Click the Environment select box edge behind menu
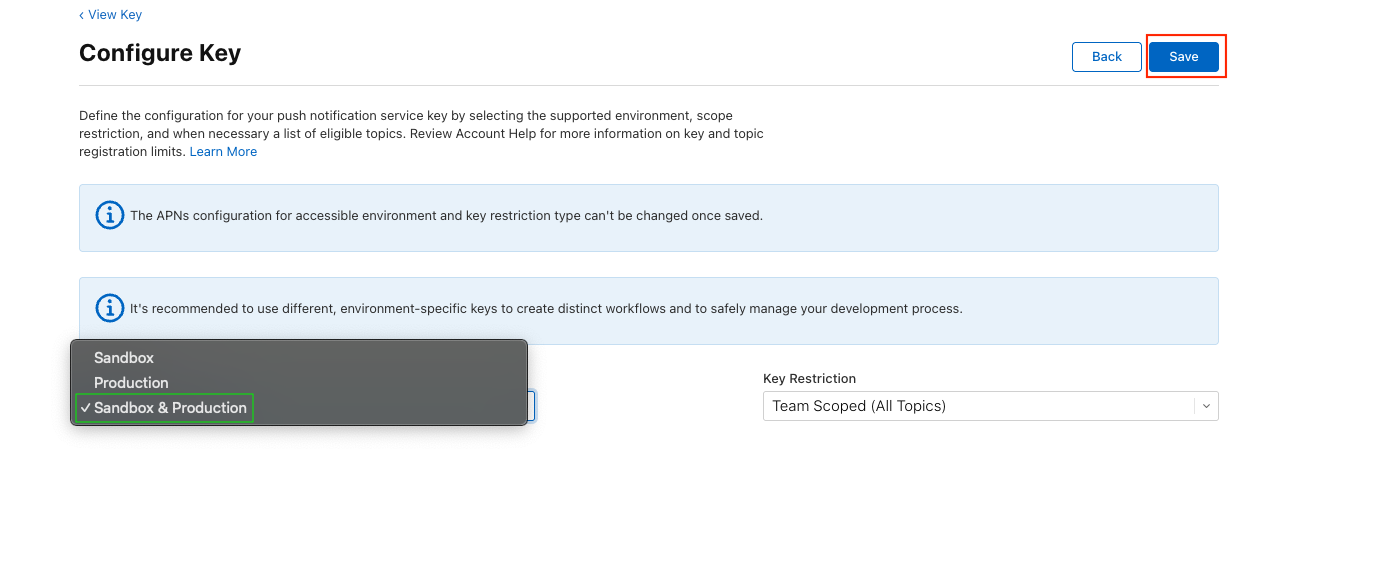This screenshot has width=1373, height=584. point(532,406)
